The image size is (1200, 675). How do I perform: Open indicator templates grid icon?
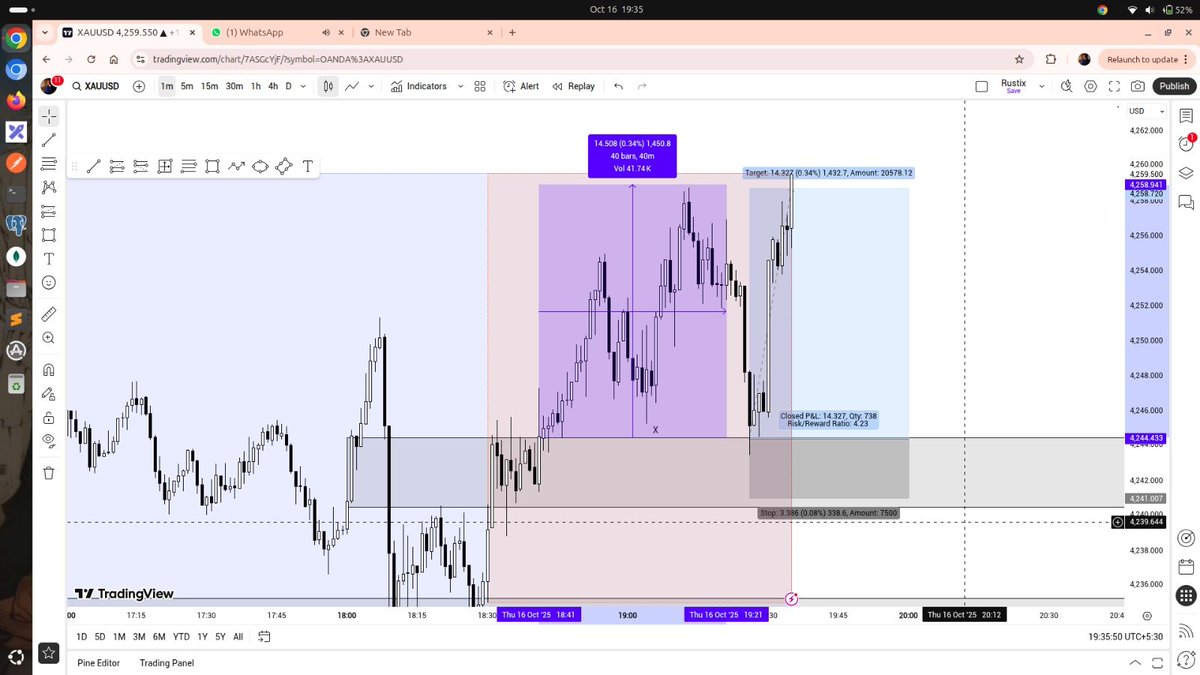click(x=480, y=86)
